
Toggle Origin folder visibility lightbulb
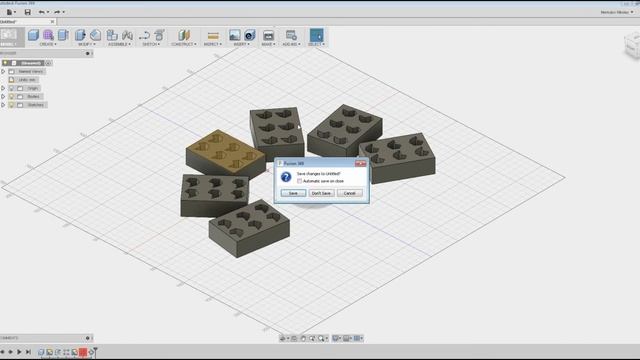[11, 88]
